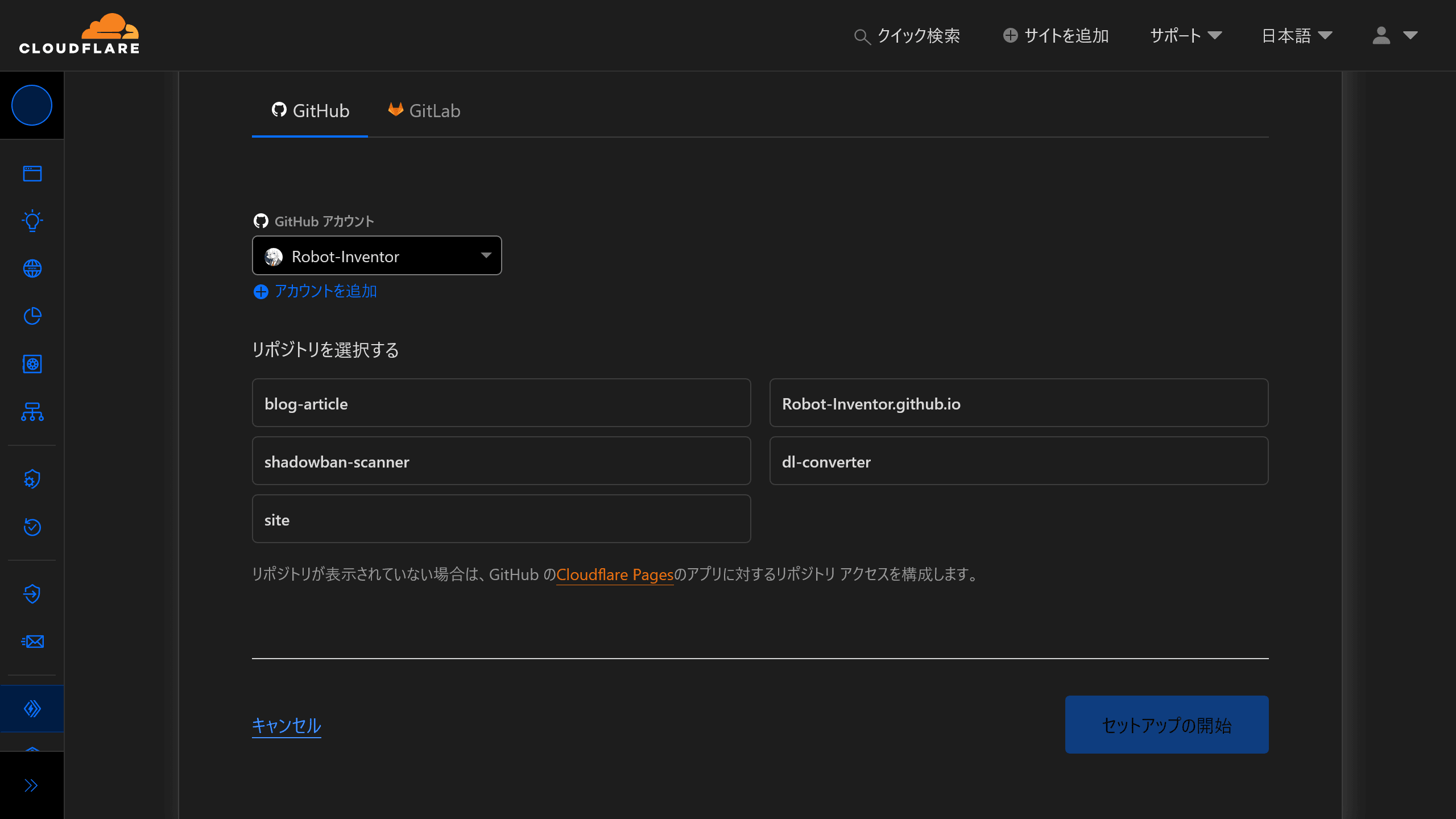Open the shield with arrow icon

click(x=32, y=594)
